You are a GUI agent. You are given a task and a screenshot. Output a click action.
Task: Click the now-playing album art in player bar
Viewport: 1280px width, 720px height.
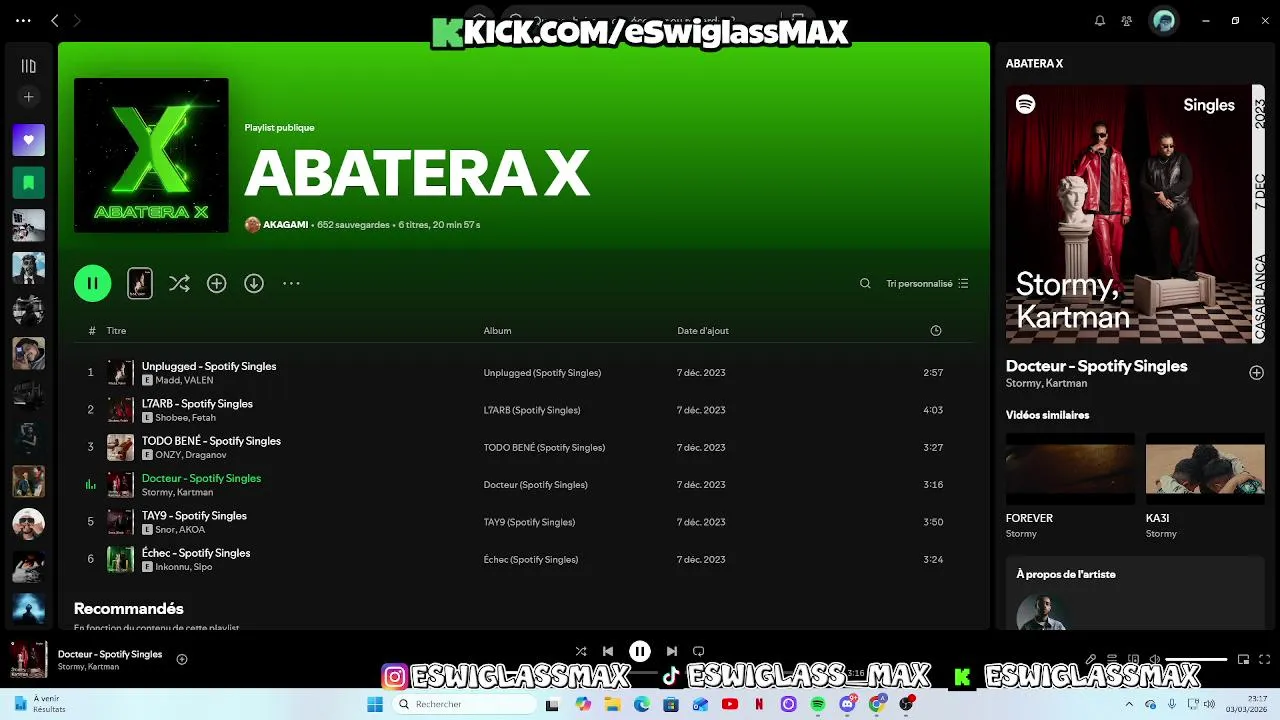pos(28,660)
